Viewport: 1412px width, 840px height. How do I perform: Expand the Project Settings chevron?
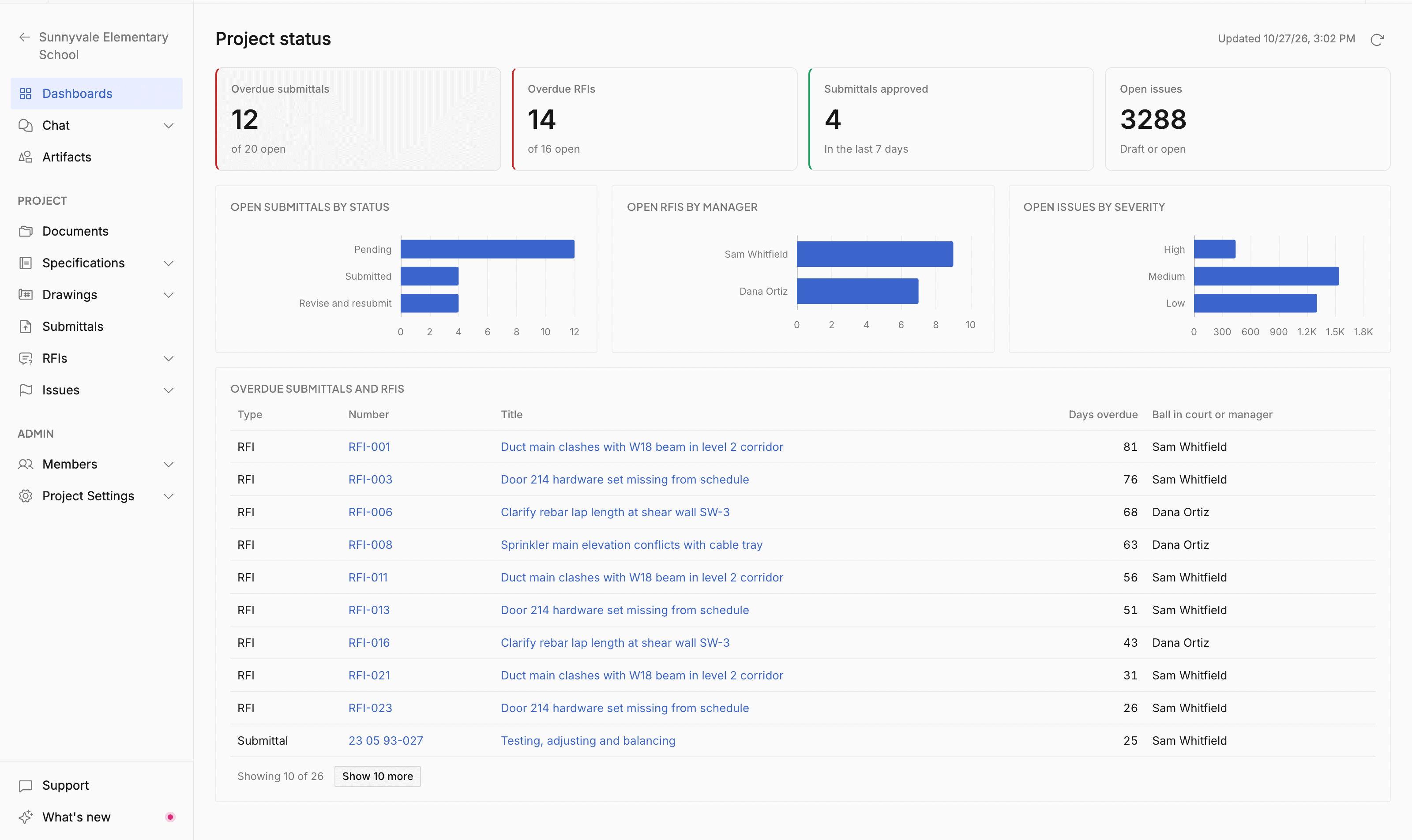point(168,496)
